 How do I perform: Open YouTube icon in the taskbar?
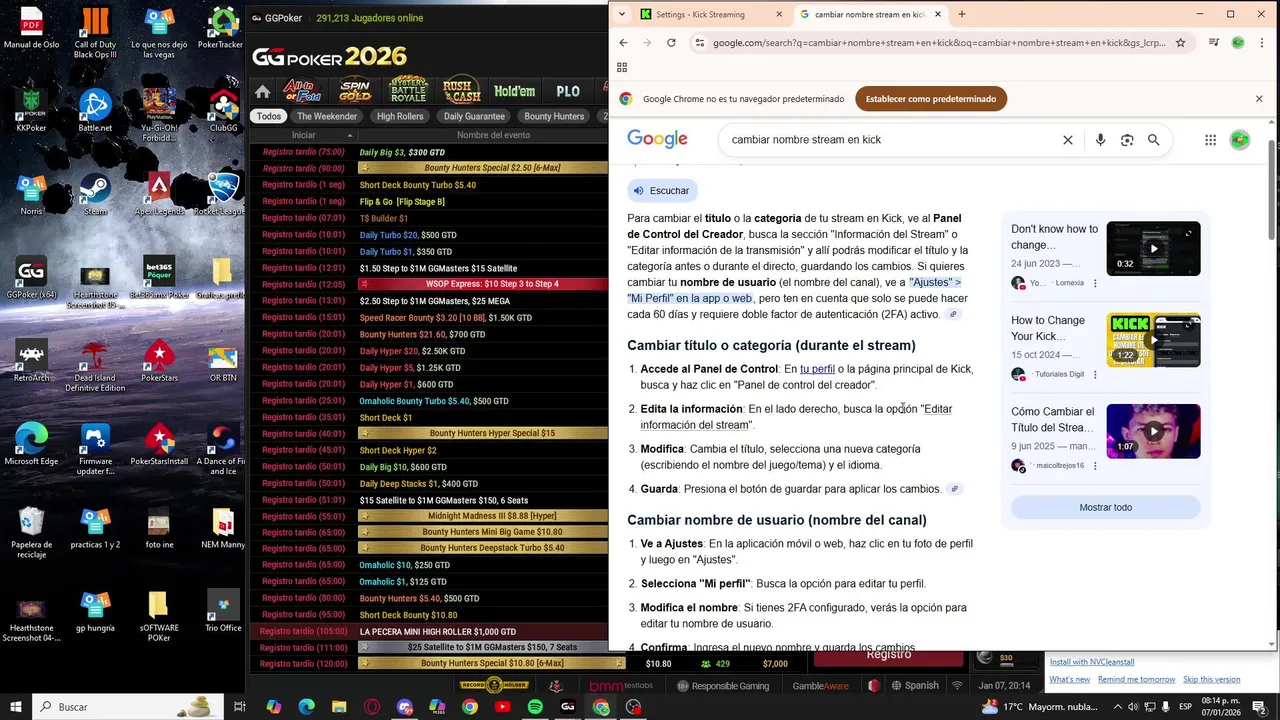[502, 707]
